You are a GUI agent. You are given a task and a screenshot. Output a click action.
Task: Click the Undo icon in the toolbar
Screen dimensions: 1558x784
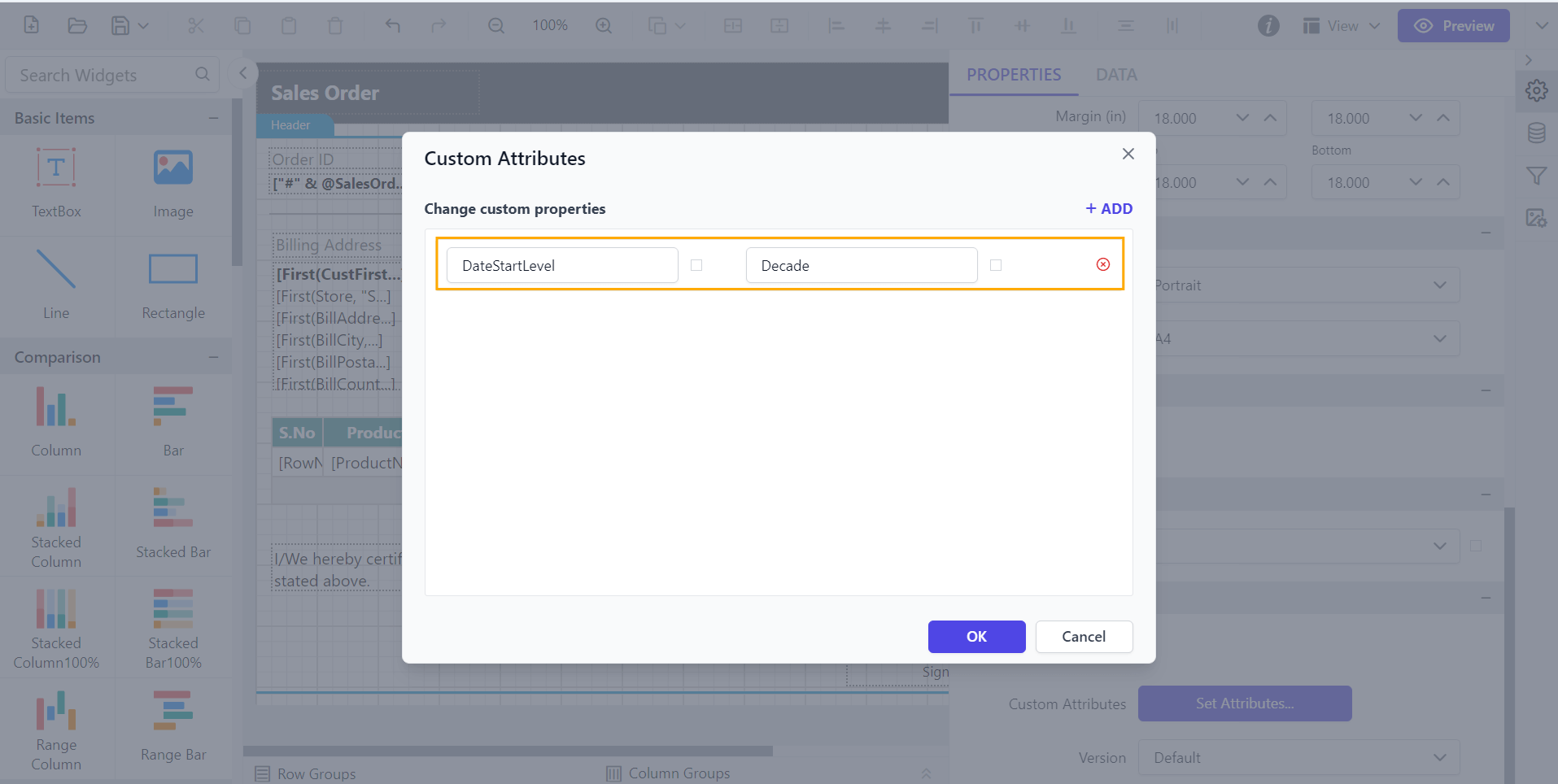pos(393,25)
